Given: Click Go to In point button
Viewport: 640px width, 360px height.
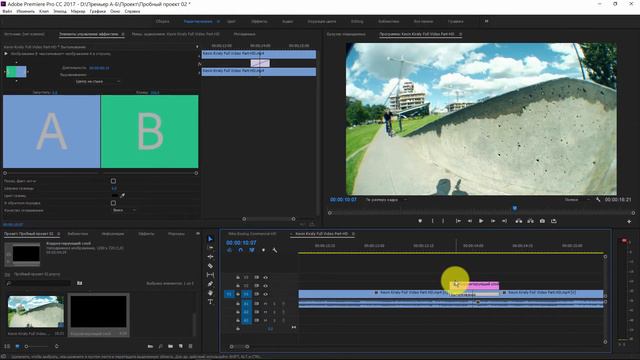Looking at the screenshot, I should (458, 221).
